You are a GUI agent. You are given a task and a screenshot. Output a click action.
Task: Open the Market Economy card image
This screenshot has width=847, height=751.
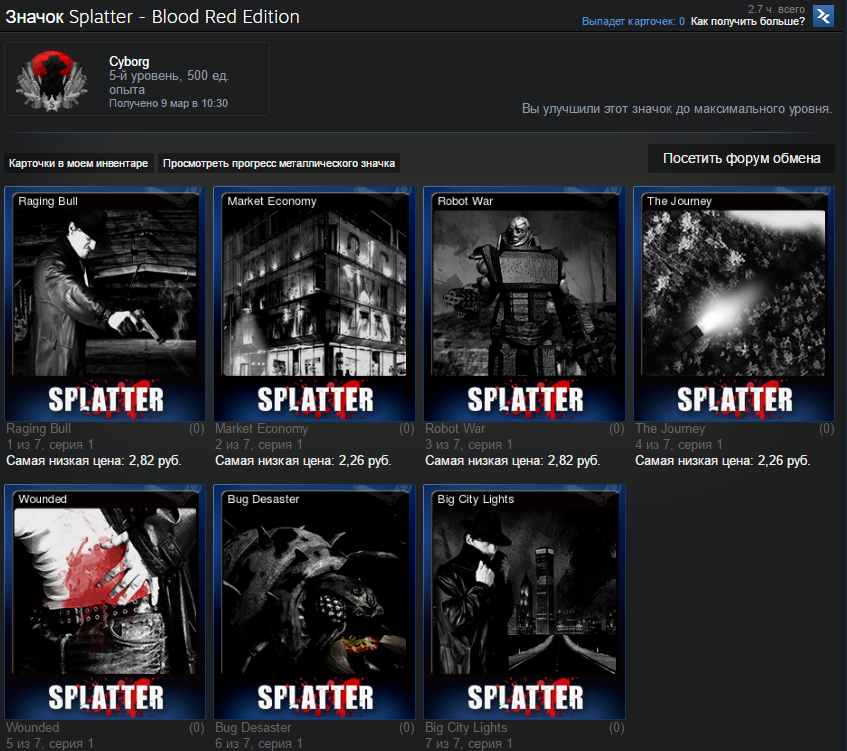[314, 304]
